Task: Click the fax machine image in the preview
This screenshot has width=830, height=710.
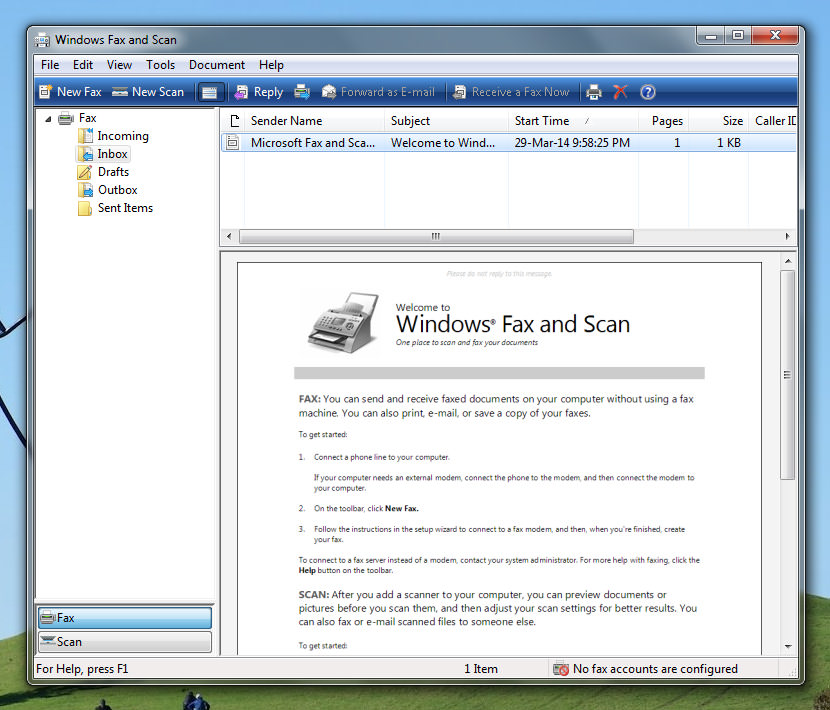Action: point(345,322)
